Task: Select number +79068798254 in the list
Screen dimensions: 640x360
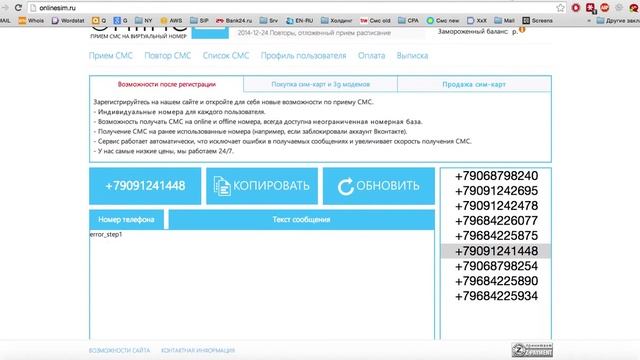Action: [x=496, y=266]
